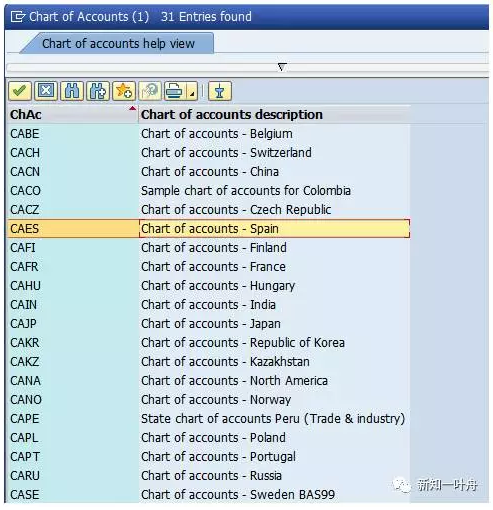Click the star Add to Favorites icon
Viewport: 493px width, 510px height.
pyautogui.click(x=124, y=91)
